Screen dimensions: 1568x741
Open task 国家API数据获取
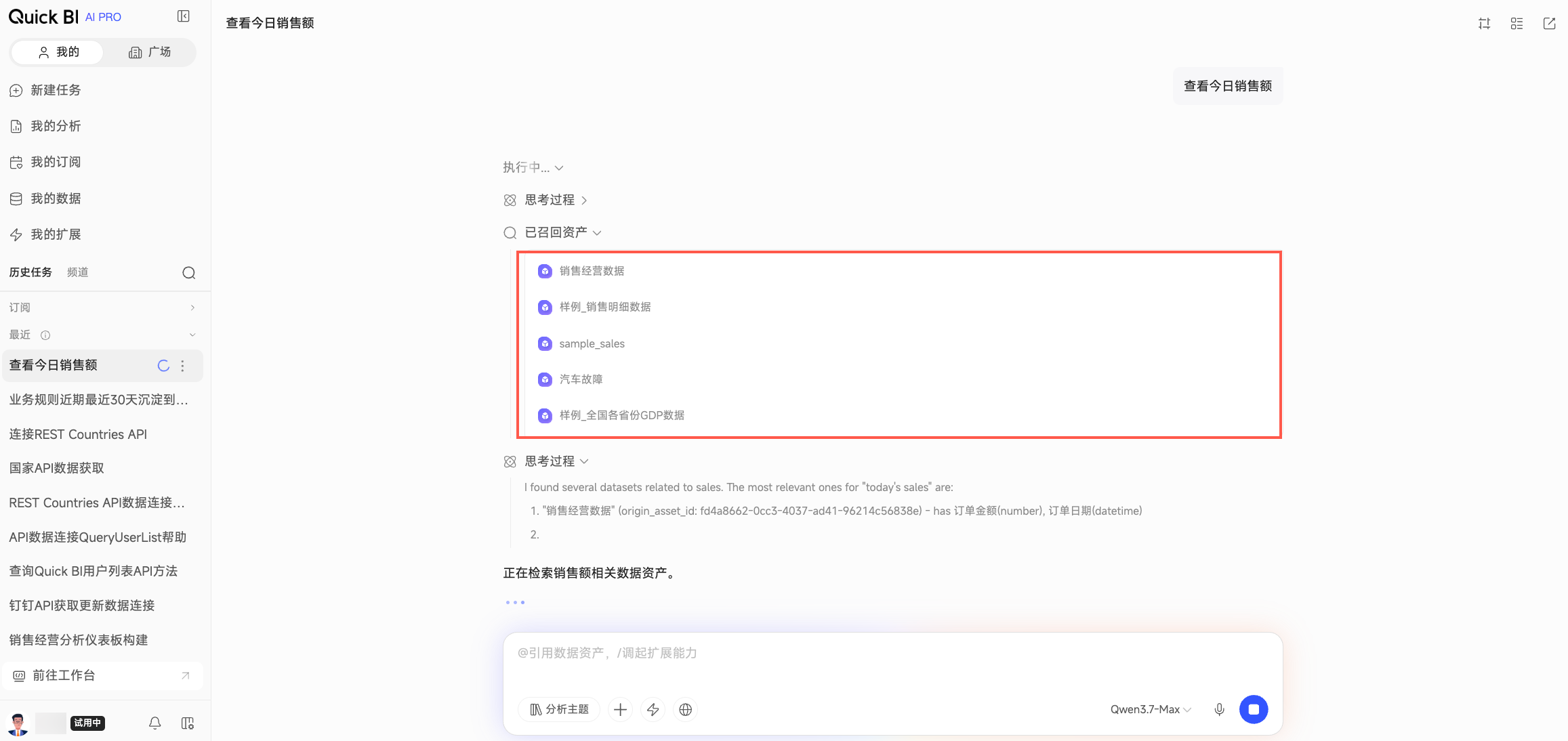point(57,468)
